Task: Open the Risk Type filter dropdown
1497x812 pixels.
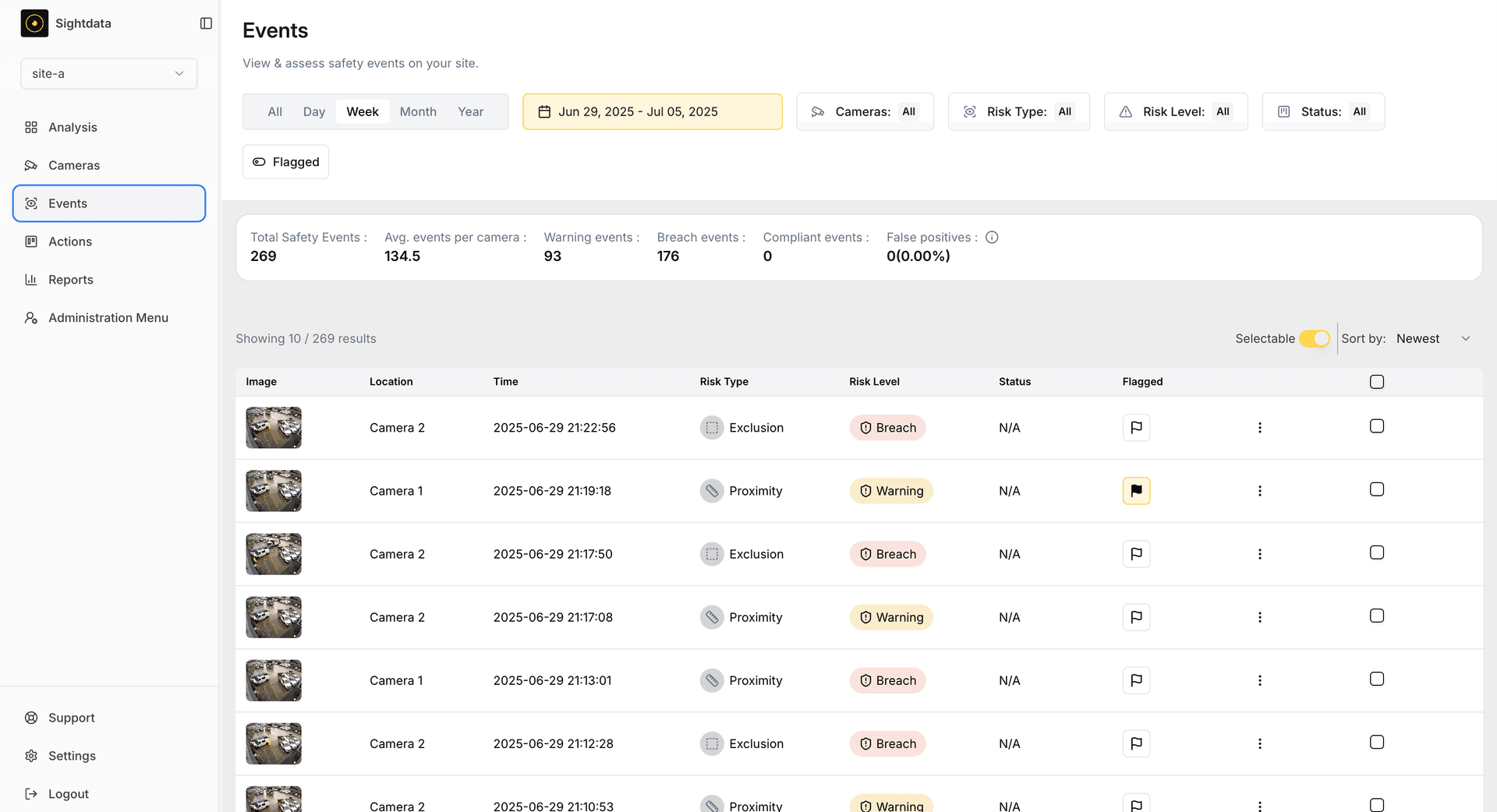Action: 1018,111
